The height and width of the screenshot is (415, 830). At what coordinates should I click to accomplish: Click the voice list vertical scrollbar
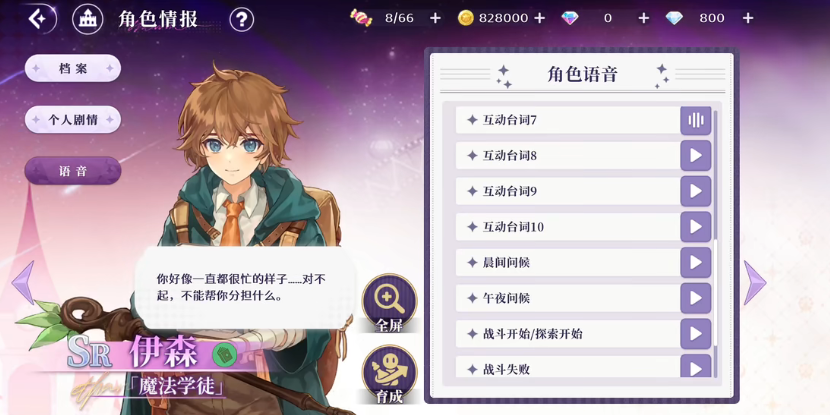716,243
